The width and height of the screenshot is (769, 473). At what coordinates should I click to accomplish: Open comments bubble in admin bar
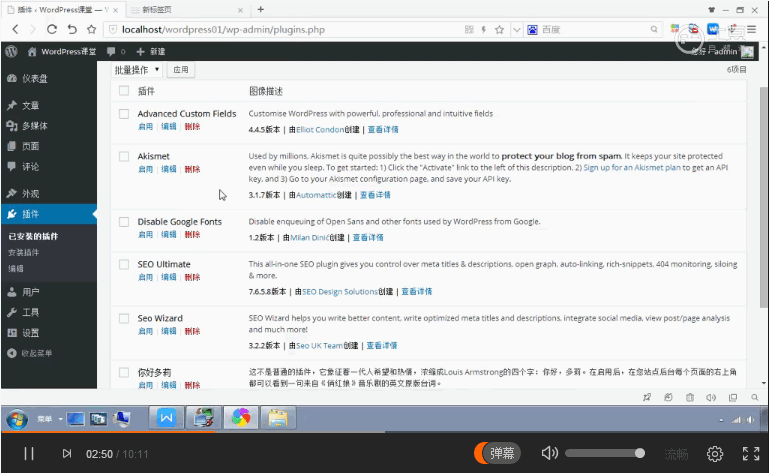coord(116,52)
